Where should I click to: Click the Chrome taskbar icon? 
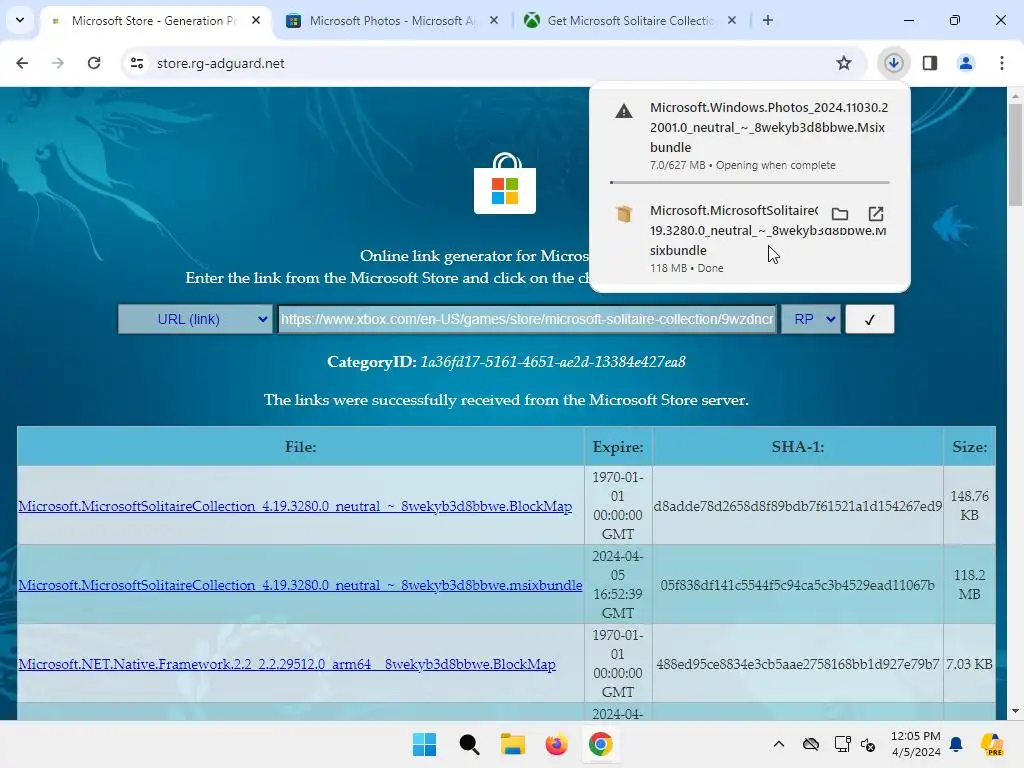601,744
